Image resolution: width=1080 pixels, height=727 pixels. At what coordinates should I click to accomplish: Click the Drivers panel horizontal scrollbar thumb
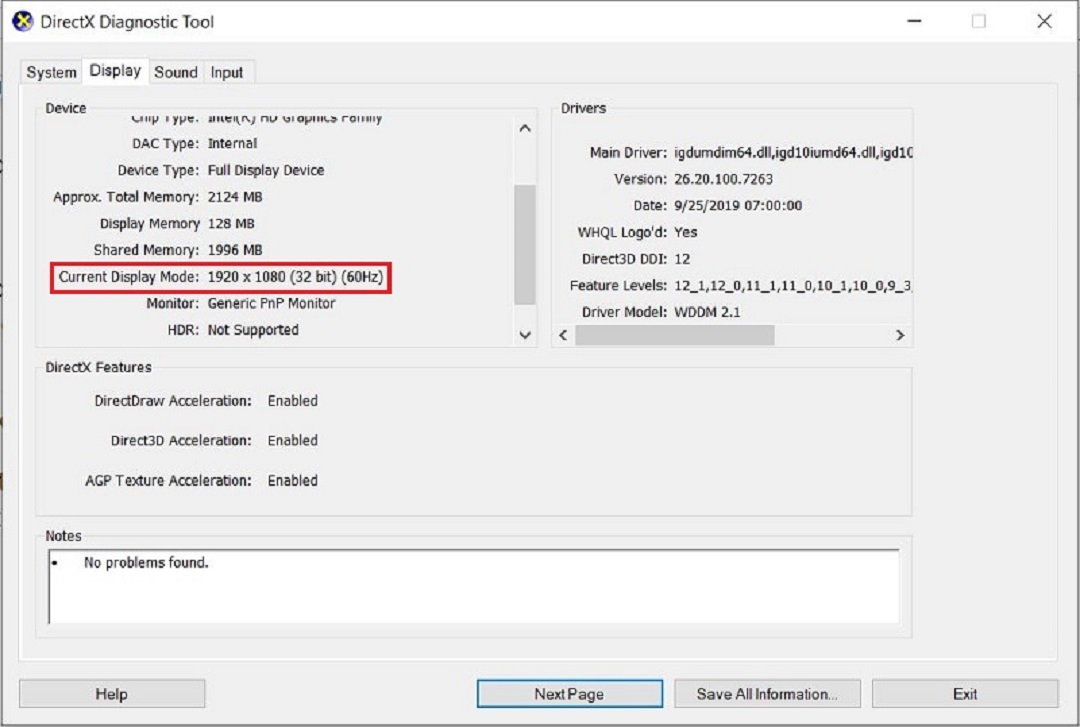click(x=675, y=335)
